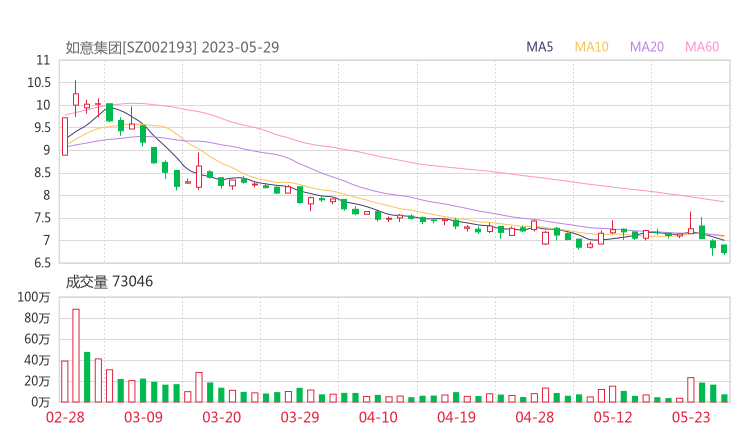The height and width of the screenshot is (440, 740).
Task: Click the 03-29 date axis label
Action: 300,417
